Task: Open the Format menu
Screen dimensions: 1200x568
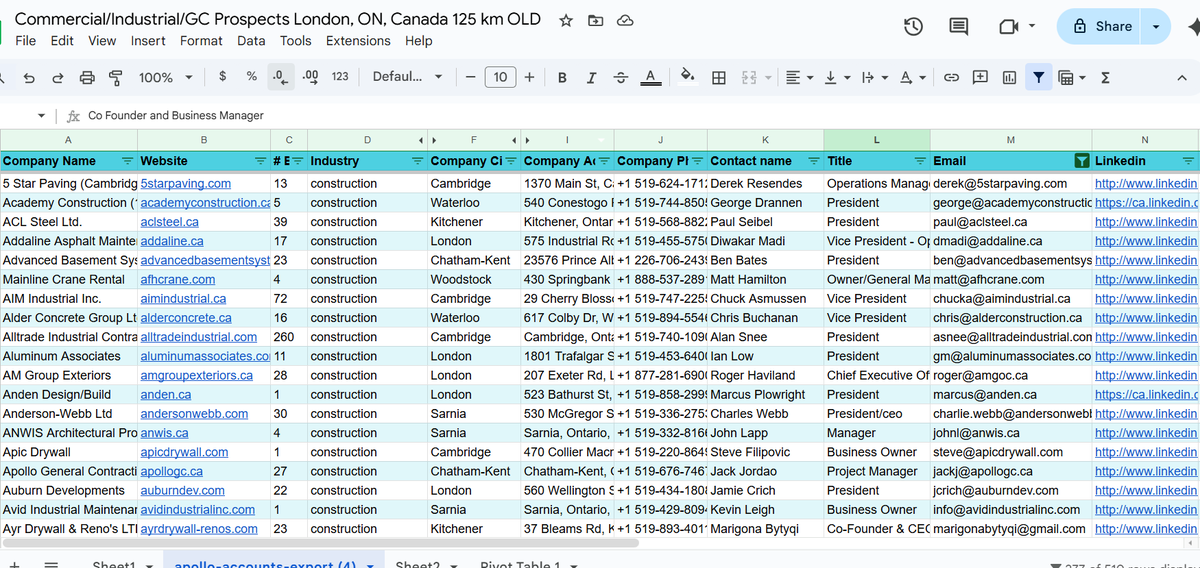Action: tap(201, 41)
